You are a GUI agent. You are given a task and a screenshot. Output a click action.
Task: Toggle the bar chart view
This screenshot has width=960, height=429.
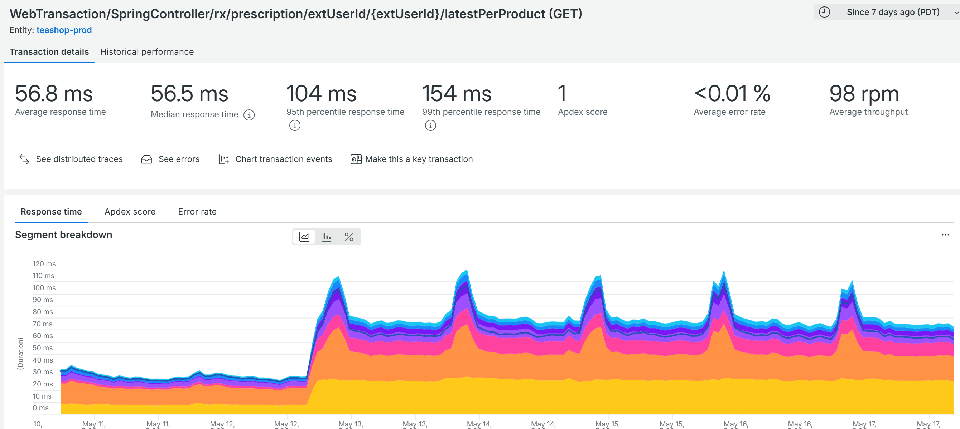click(327, 237)
